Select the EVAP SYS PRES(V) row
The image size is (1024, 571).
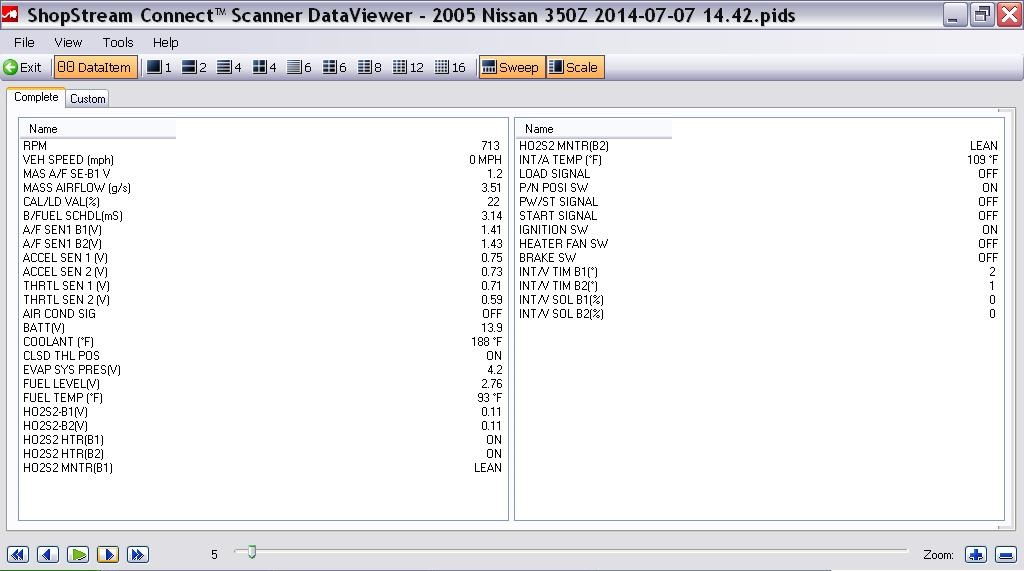click(263, 370)
